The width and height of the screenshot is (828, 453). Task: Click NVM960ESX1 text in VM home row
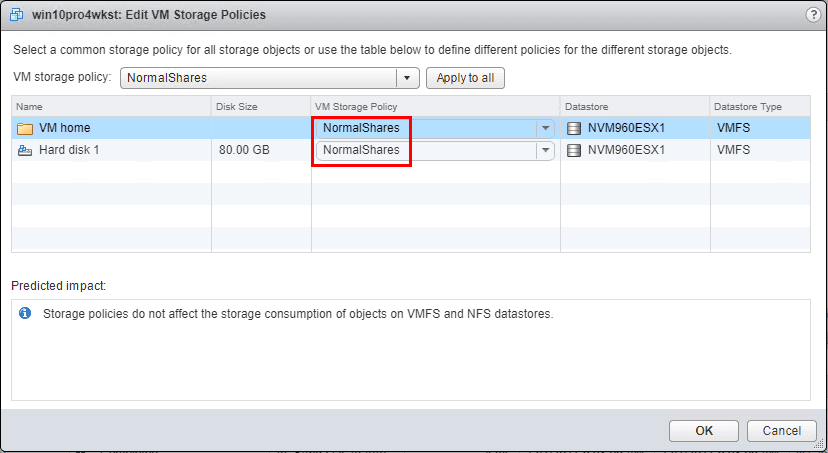pos(626,128)
